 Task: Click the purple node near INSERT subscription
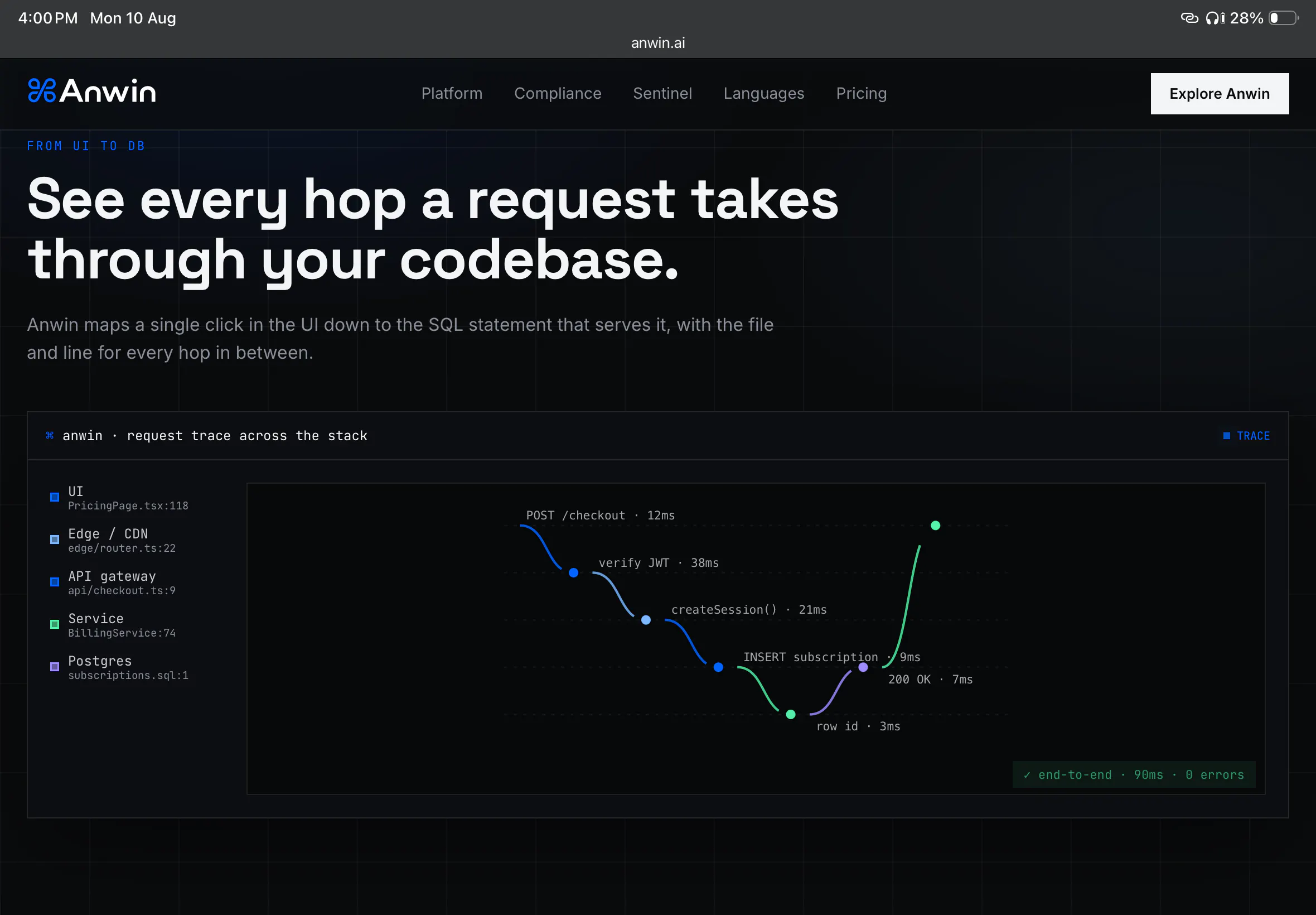(863, 667)
